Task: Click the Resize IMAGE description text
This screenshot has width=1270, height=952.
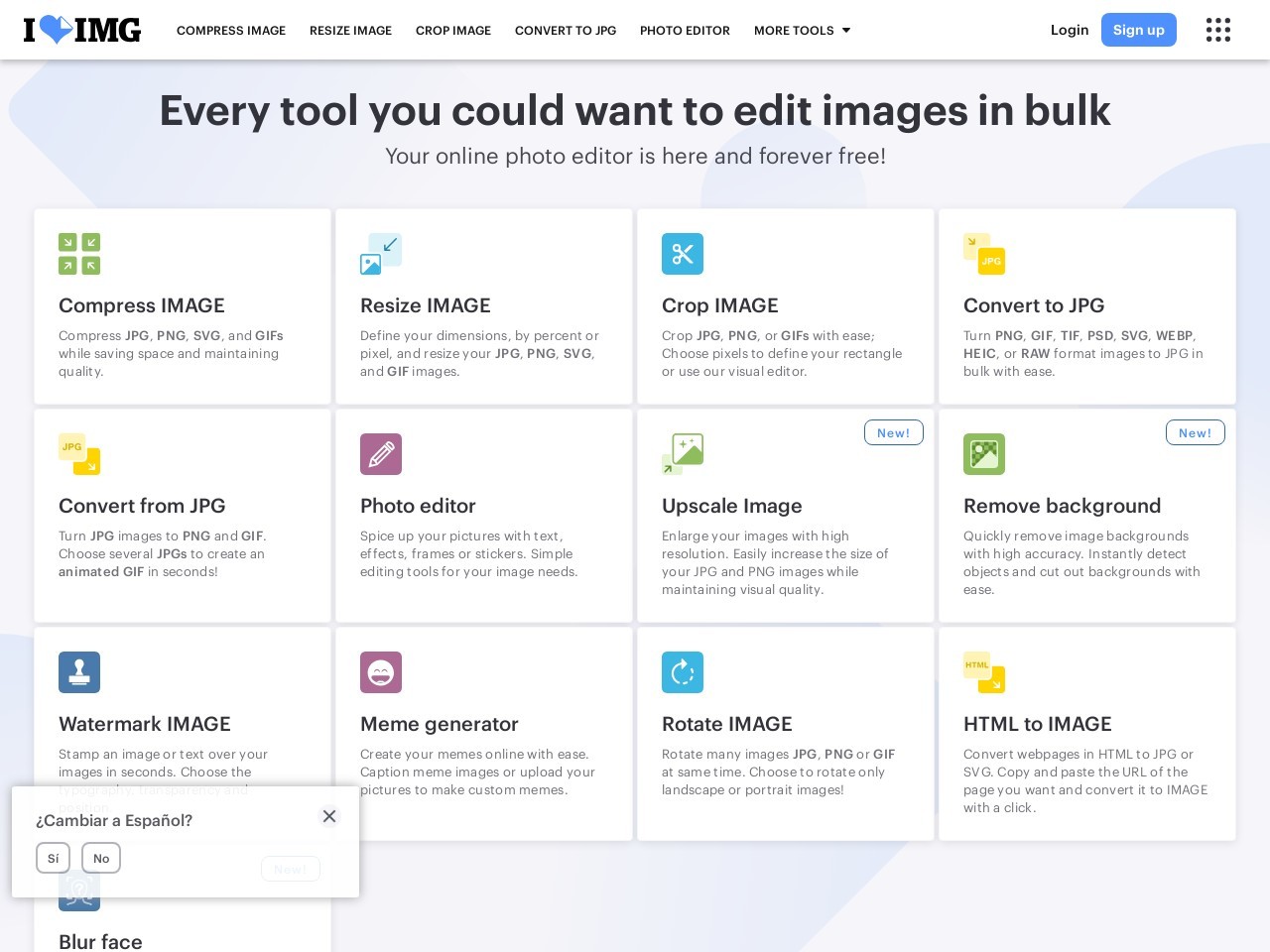Action: (x=479, y=353)
